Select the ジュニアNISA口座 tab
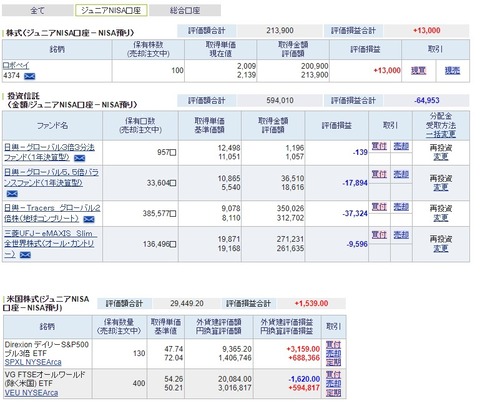 [111, 10]
